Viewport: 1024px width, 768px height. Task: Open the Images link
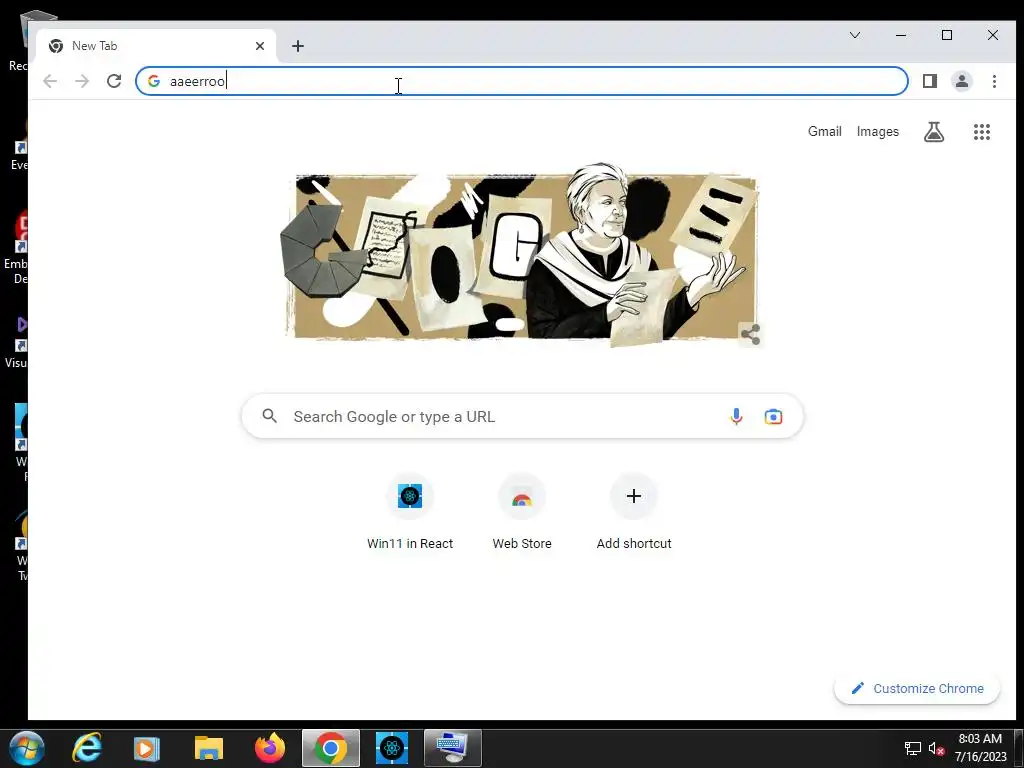(877, 131)
